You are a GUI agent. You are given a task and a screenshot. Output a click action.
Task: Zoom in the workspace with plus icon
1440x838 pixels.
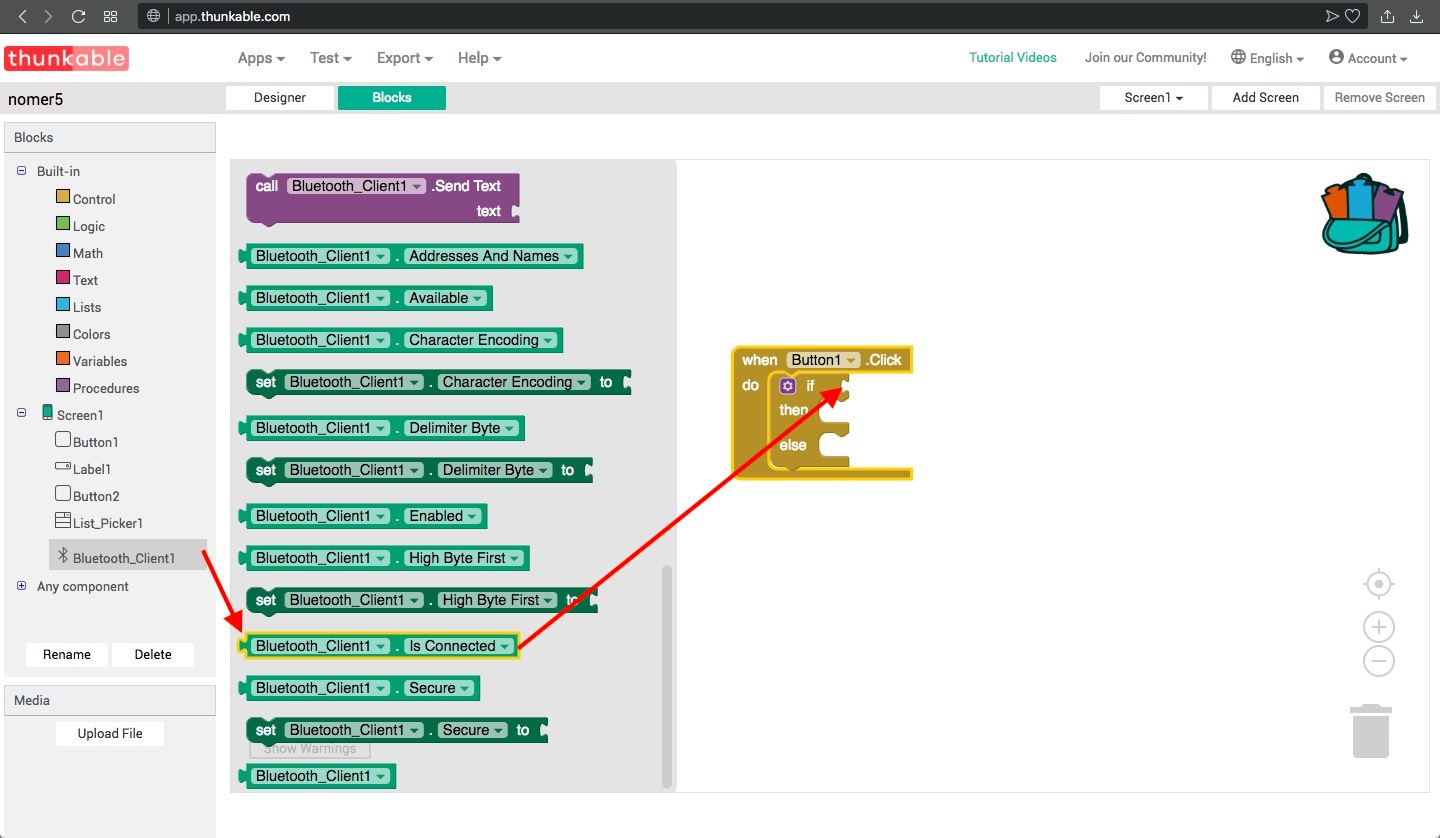(1379, 627)
